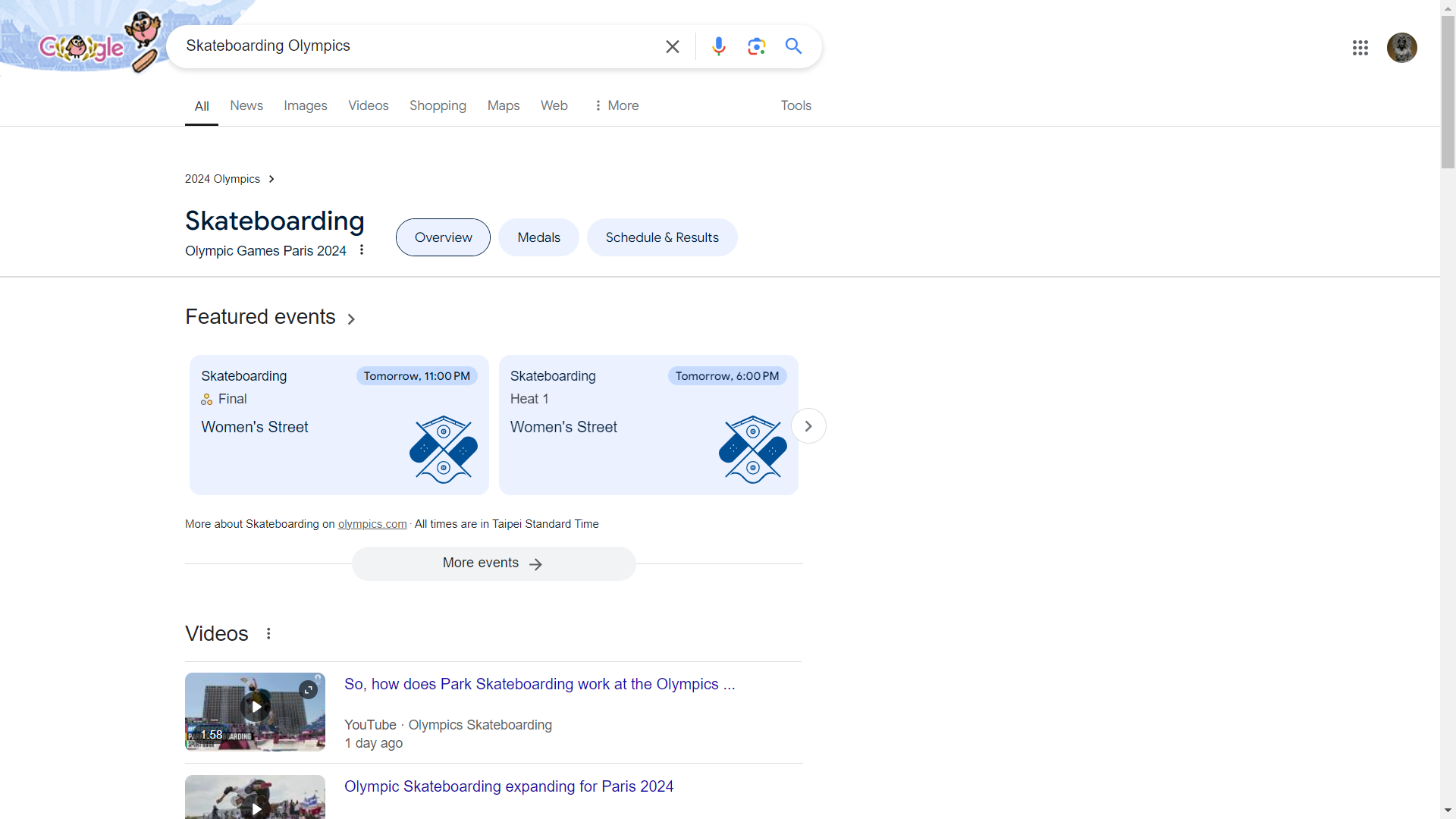Open the Videos section options dots
The image size is (1456, 819).
point(268,634)
